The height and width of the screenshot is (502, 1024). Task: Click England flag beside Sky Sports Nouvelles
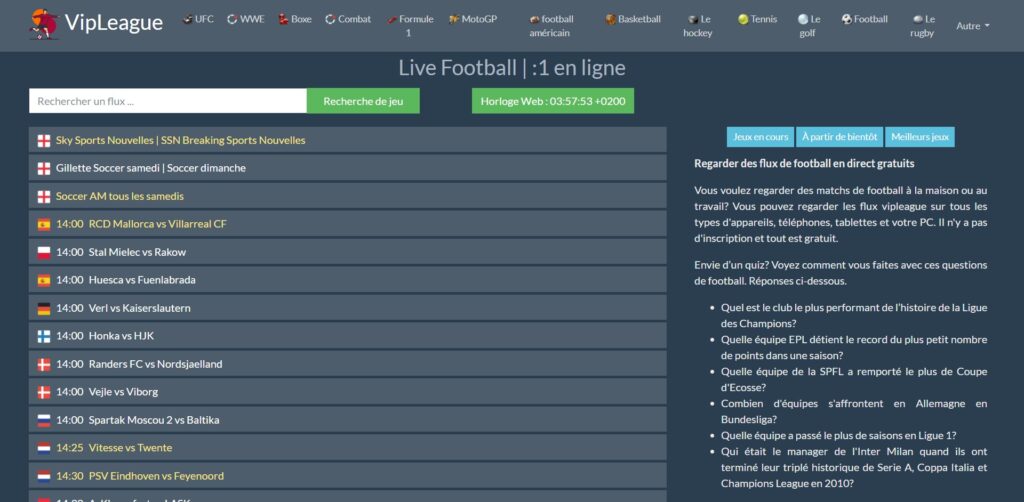point(44,140)
